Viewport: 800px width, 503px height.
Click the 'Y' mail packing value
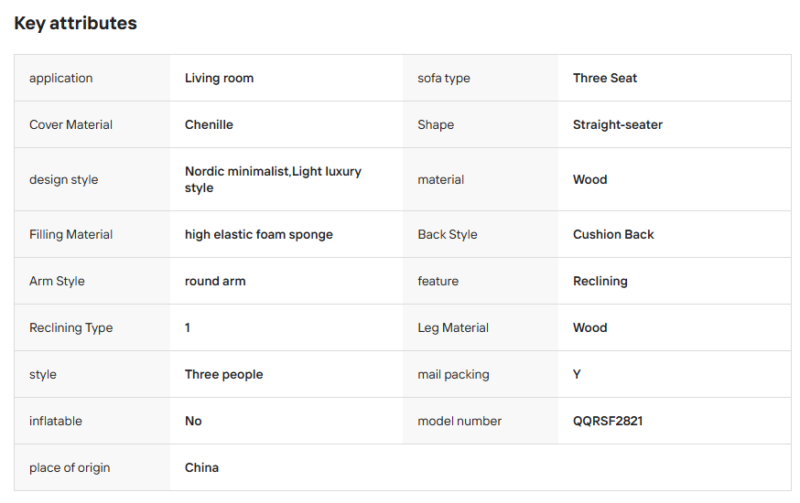pyautogui.click(x=577, y=374)
